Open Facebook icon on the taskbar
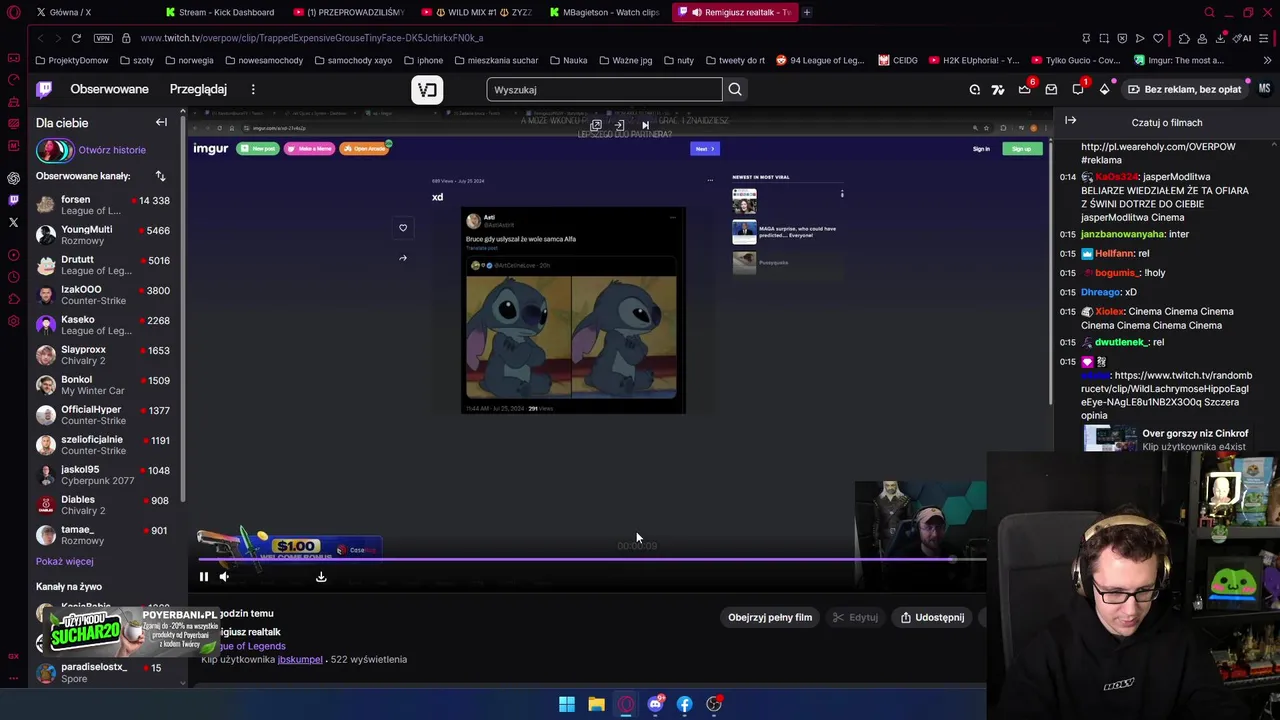The image size is (1280, 720). coord(684,704)
